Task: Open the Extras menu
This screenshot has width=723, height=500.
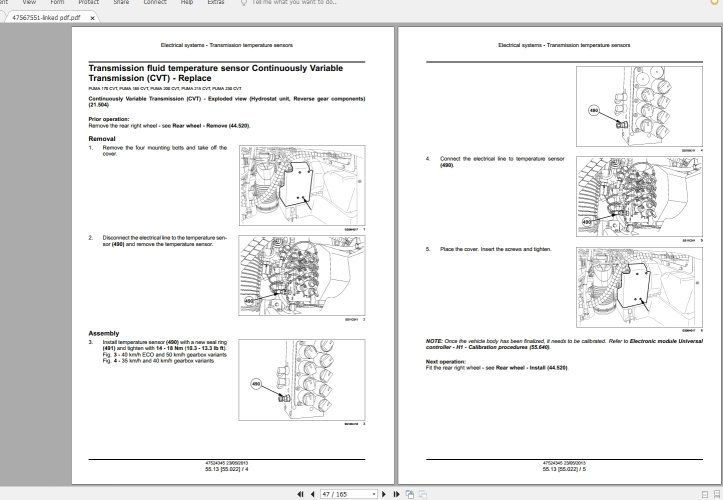Action: point(216,2)
